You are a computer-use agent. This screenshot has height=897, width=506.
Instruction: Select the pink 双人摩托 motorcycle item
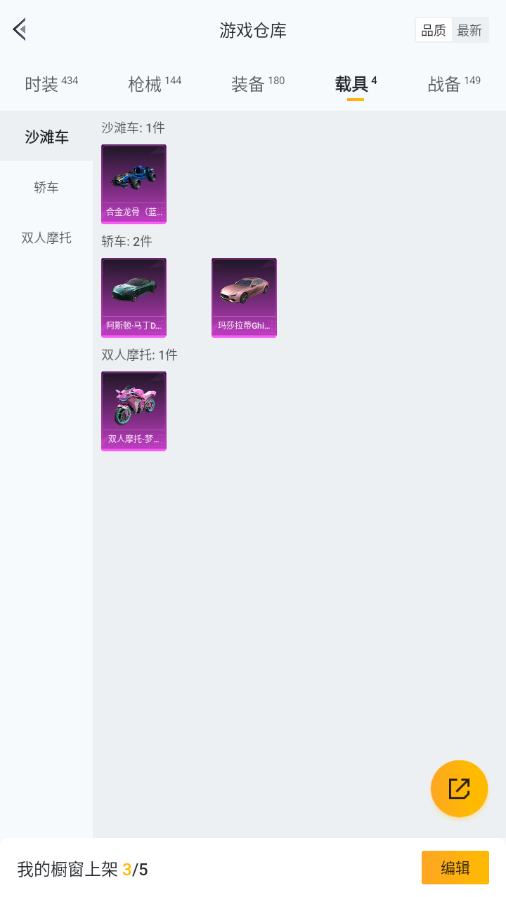coord(134,411)
